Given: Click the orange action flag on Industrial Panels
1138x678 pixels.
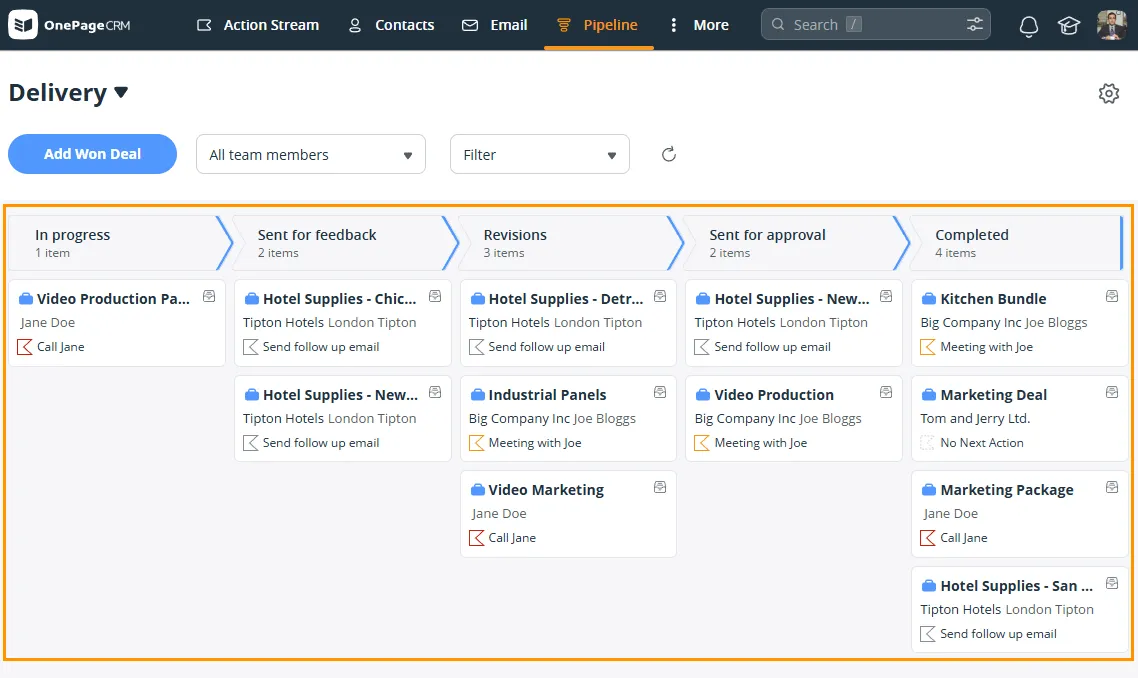Looking at the screenshot, I should 476,443.
